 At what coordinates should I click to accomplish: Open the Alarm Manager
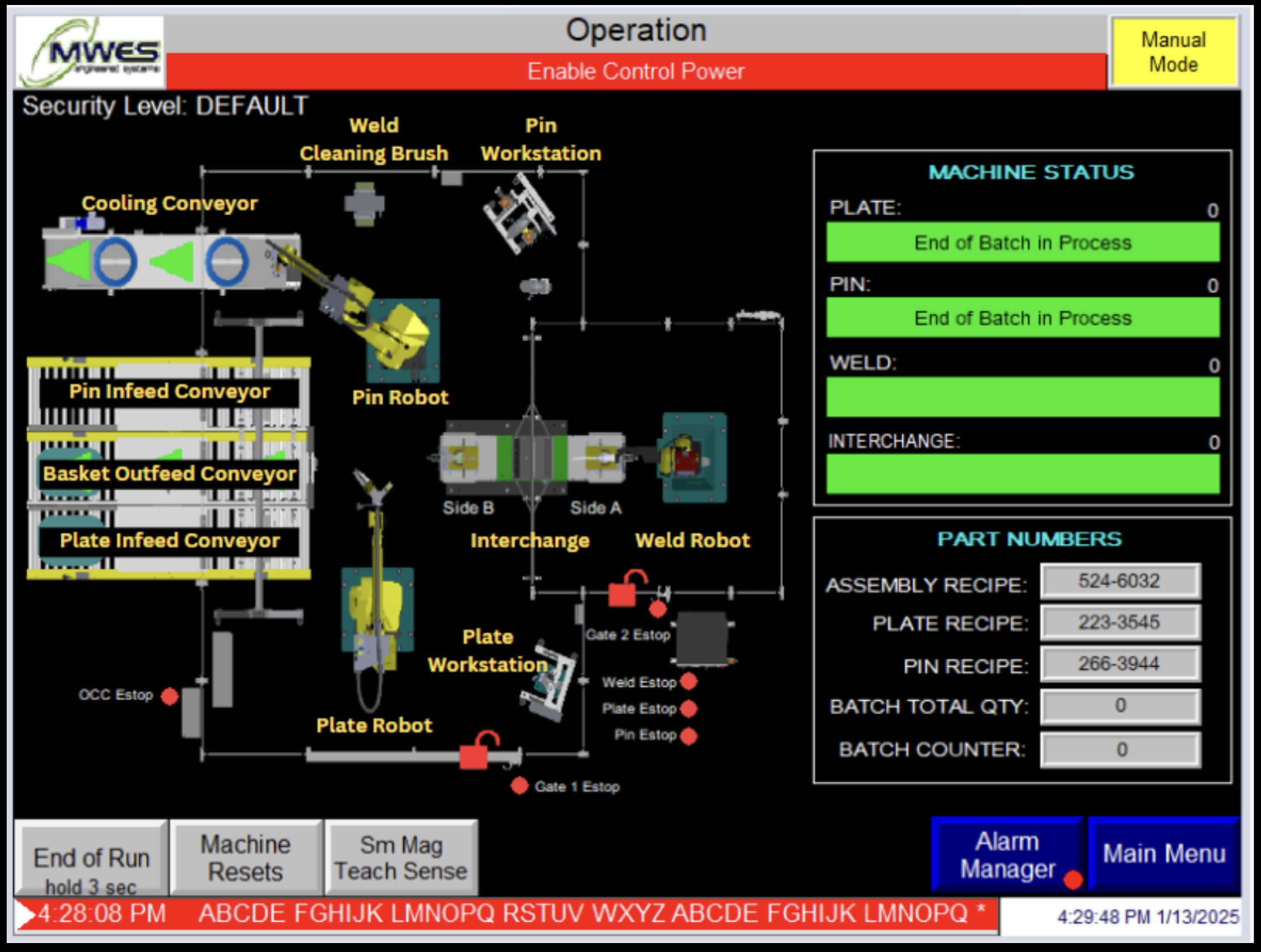[x=1007, y=854]
